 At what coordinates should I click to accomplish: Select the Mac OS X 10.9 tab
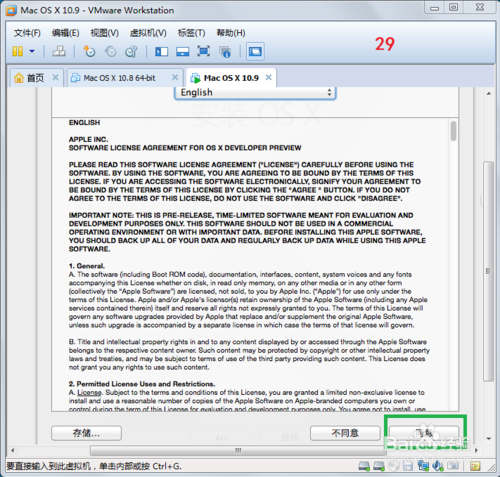[231, 78]
